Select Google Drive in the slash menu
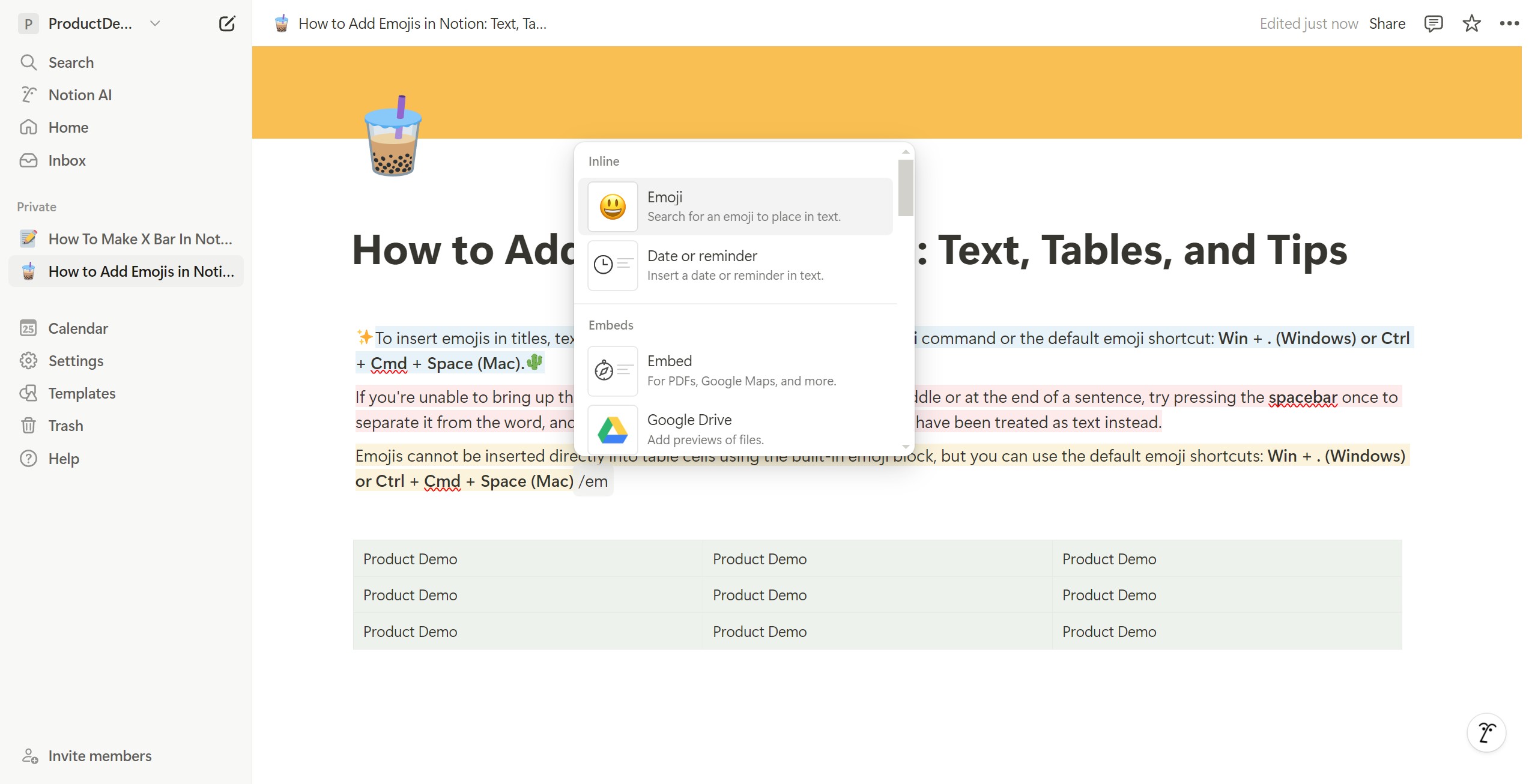Image resolution: width=1538 pixels, height=784 pixels. tap(735, 429)
